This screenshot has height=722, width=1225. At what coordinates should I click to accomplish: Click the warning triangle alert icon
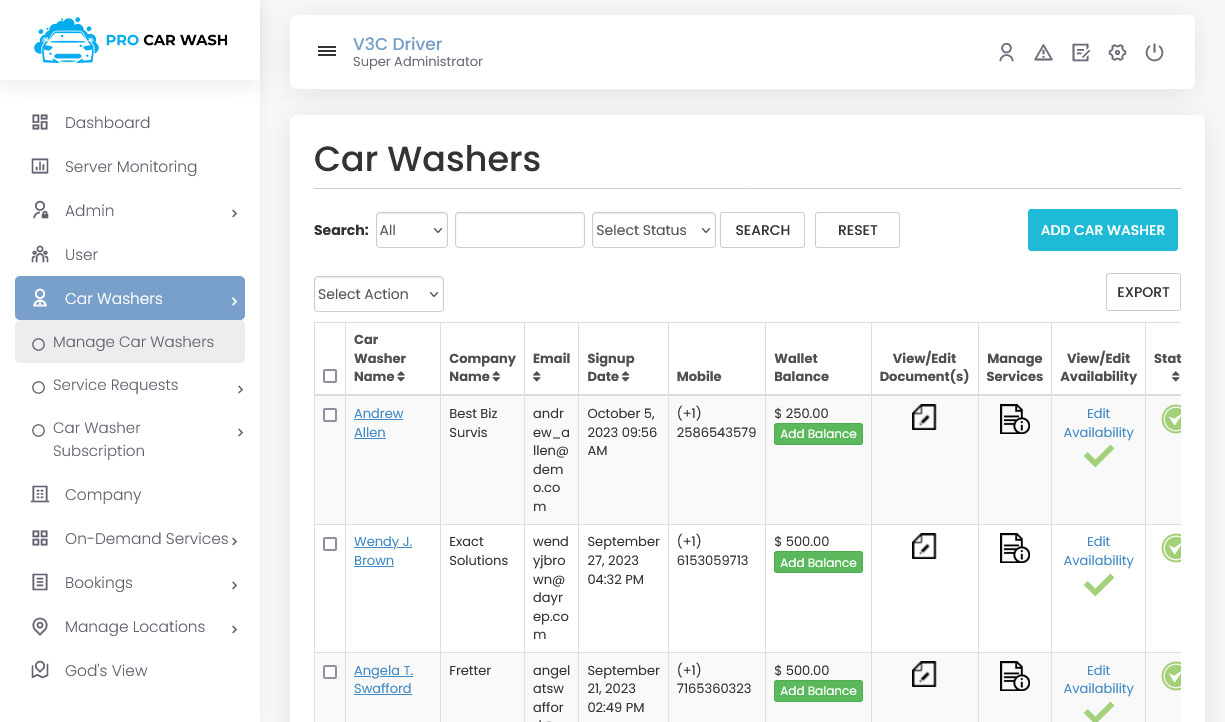[1043, 53]
